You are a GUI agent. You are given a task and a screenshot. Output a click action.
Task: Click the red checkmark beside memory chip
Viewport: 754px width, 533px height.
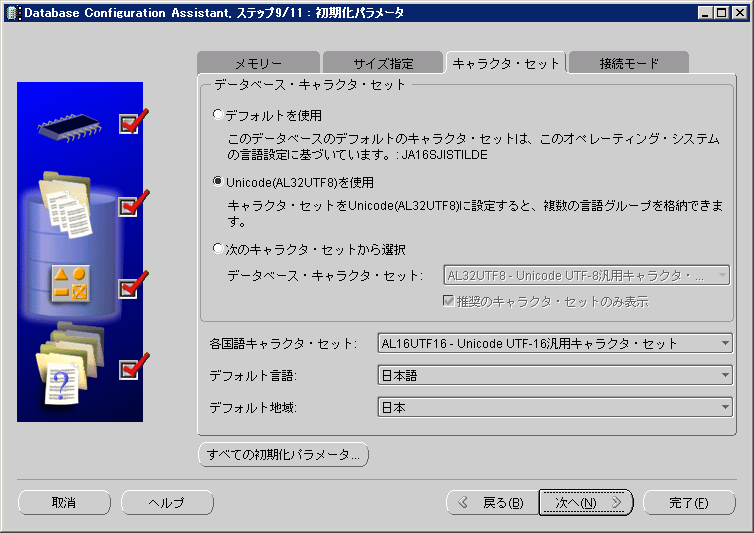[133, 121]
